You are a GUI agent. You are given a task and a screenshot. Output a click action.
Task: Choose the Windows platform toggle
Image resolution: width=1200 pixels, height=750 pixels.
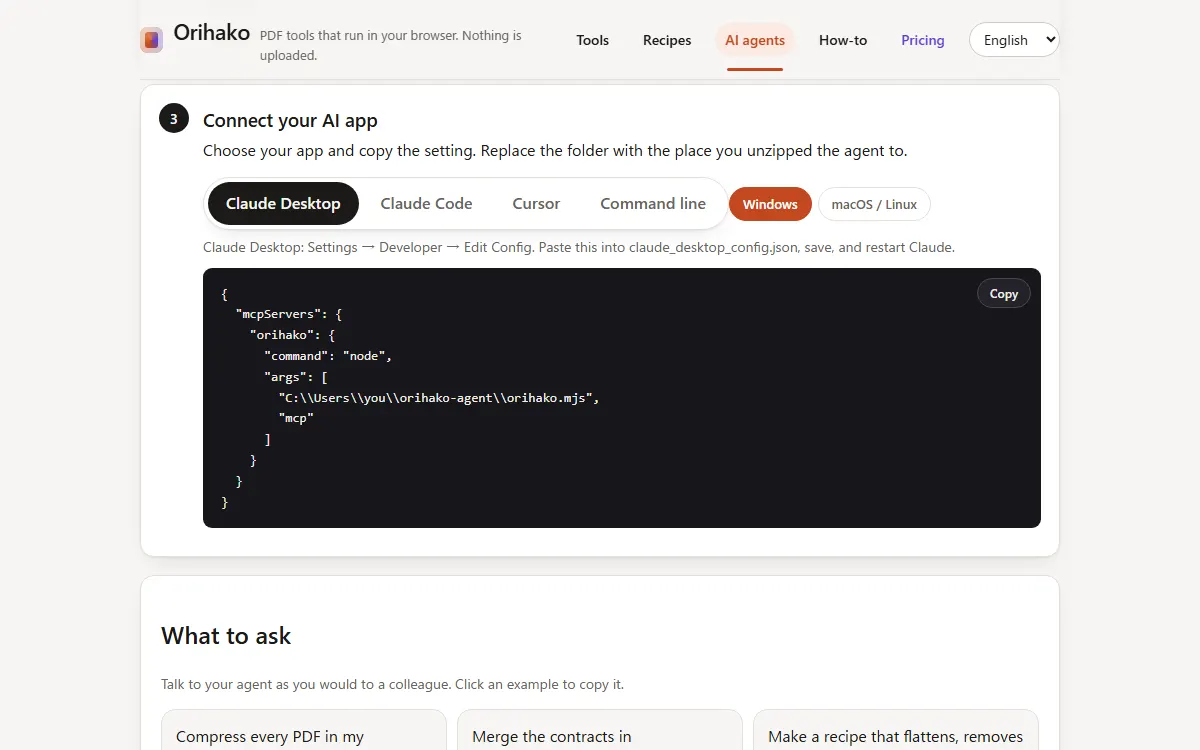coord(770,204)
